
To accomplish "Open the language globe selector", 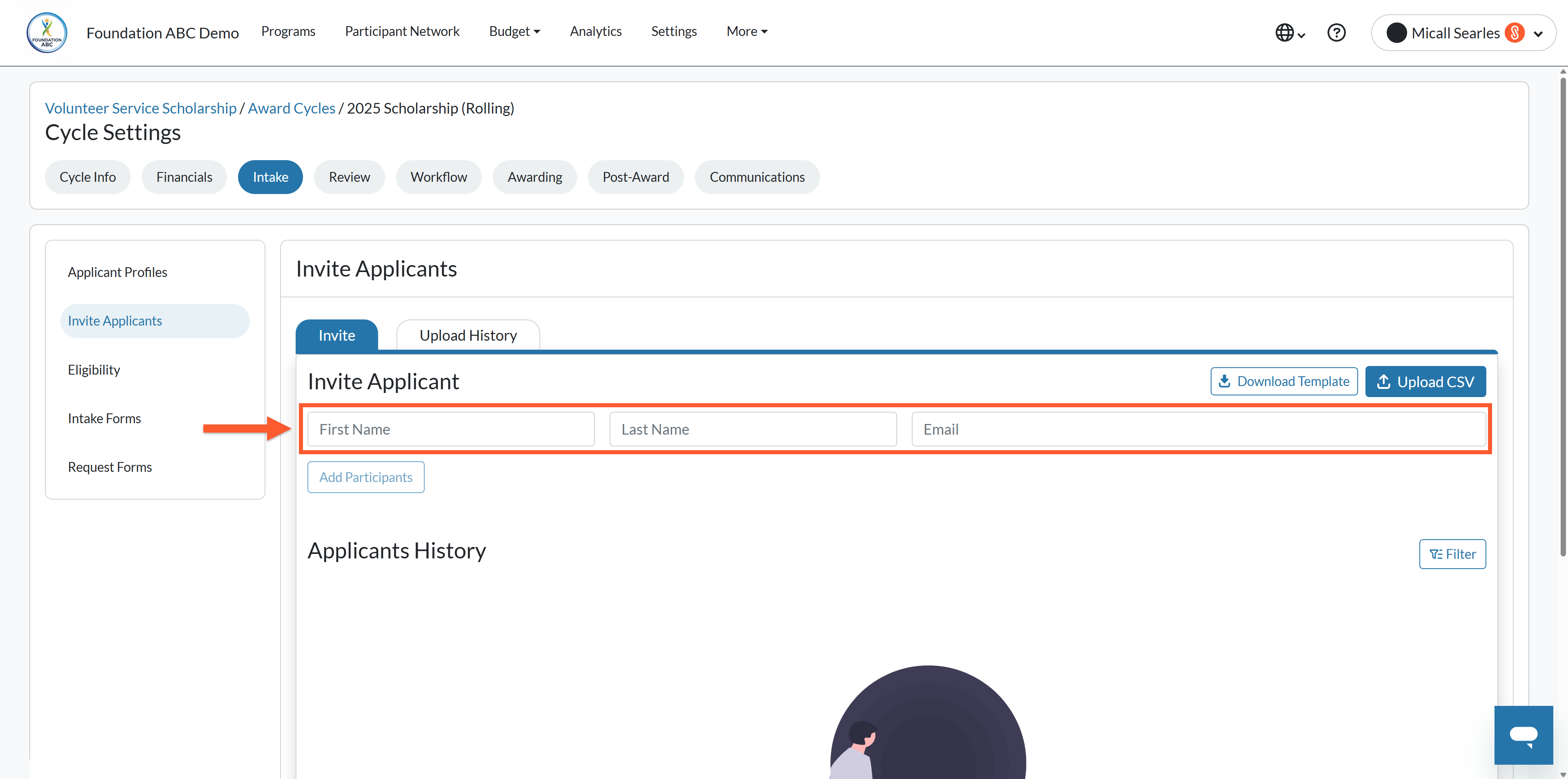I will 1289,33.
